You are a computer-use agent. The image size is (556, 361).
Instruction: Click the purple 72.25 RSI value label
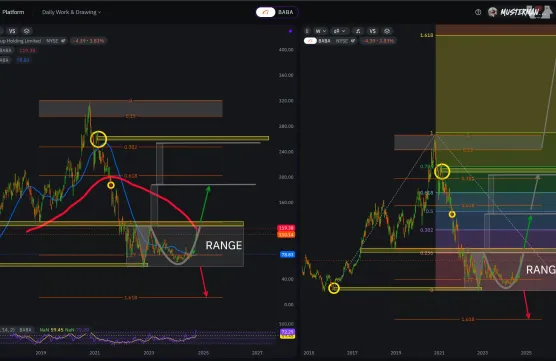tap(287, 332)
